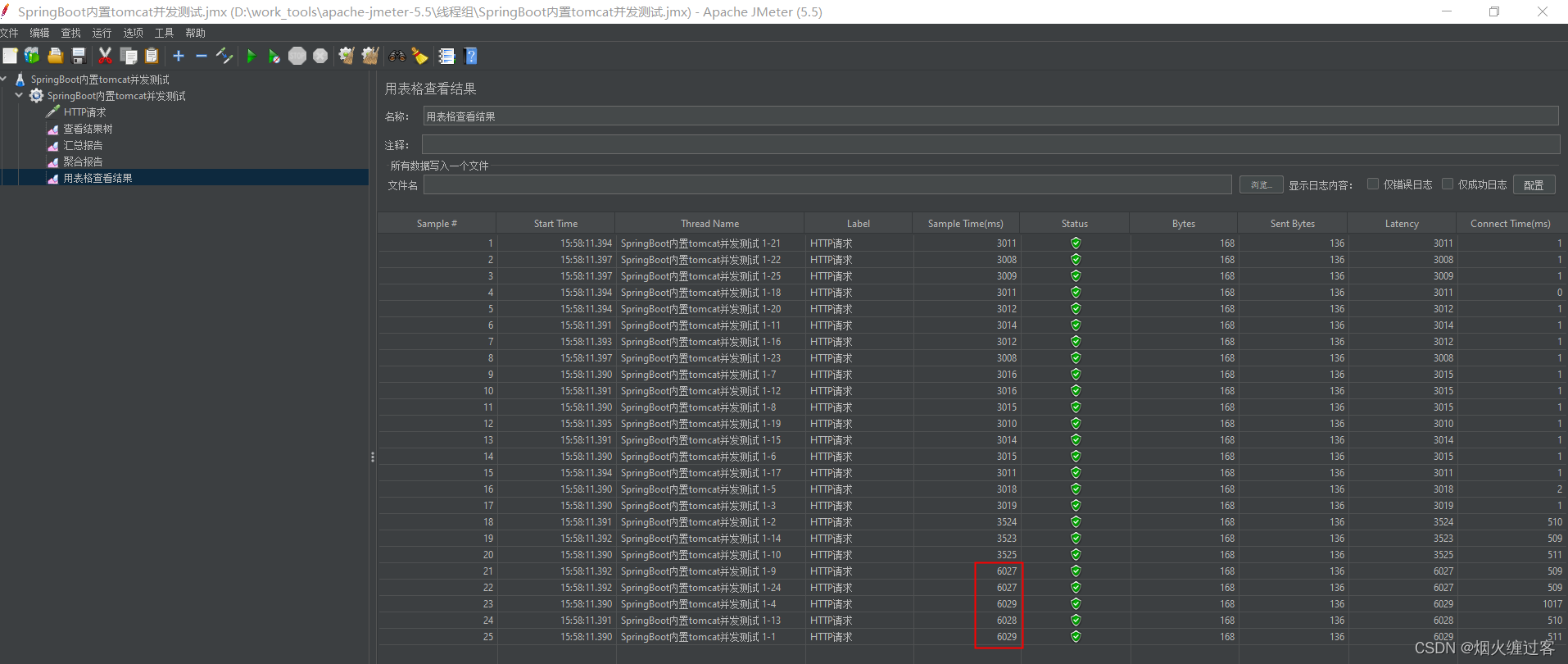Click sample time 3524 in row 18

click(1007, 522)
